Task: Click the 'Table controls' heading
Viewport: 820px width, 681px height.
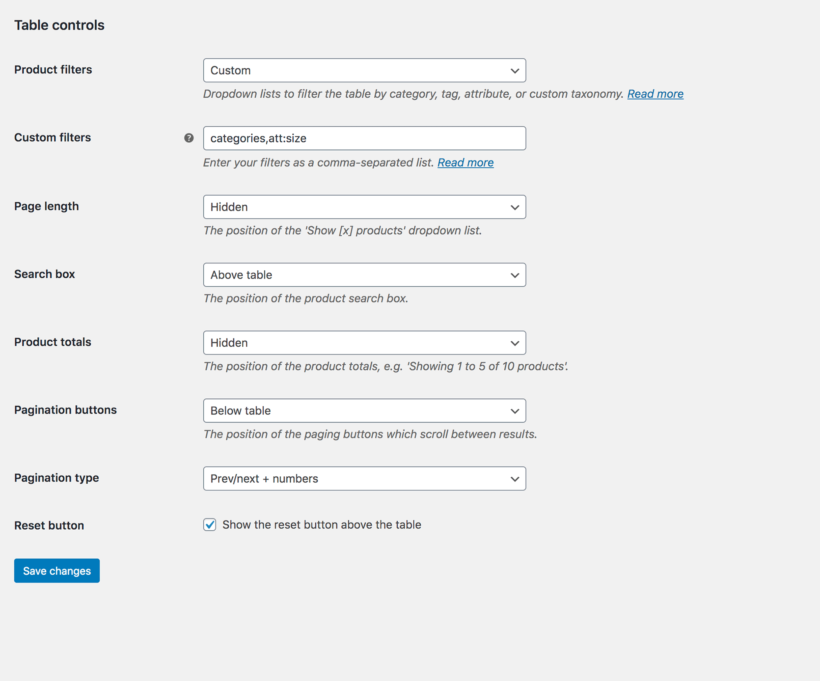Action: coord(58,25)
